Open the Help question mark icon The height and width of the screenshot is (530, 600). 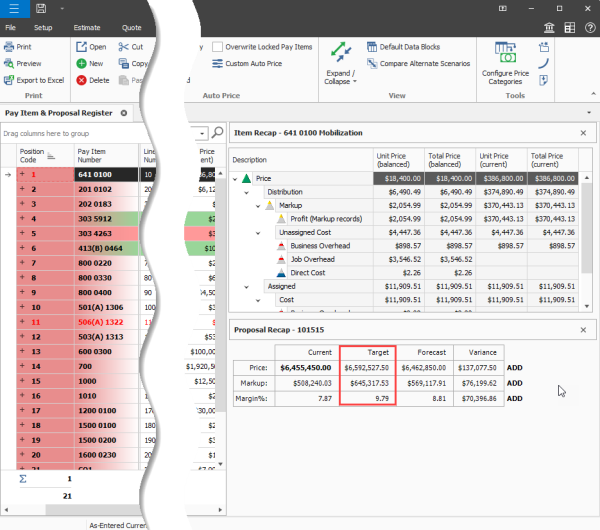[x=590, y=28]
